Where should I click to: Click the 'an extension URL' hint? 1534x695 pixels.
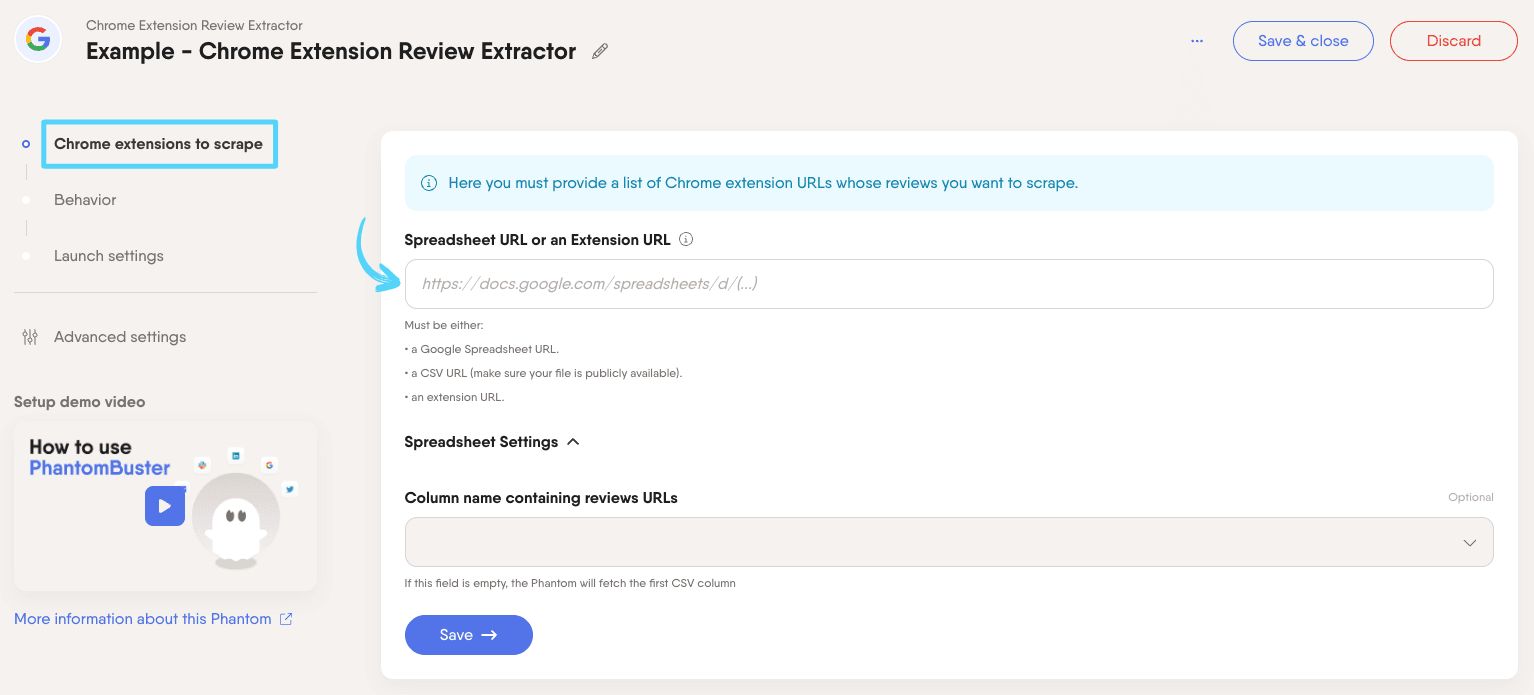click(455, 397)
